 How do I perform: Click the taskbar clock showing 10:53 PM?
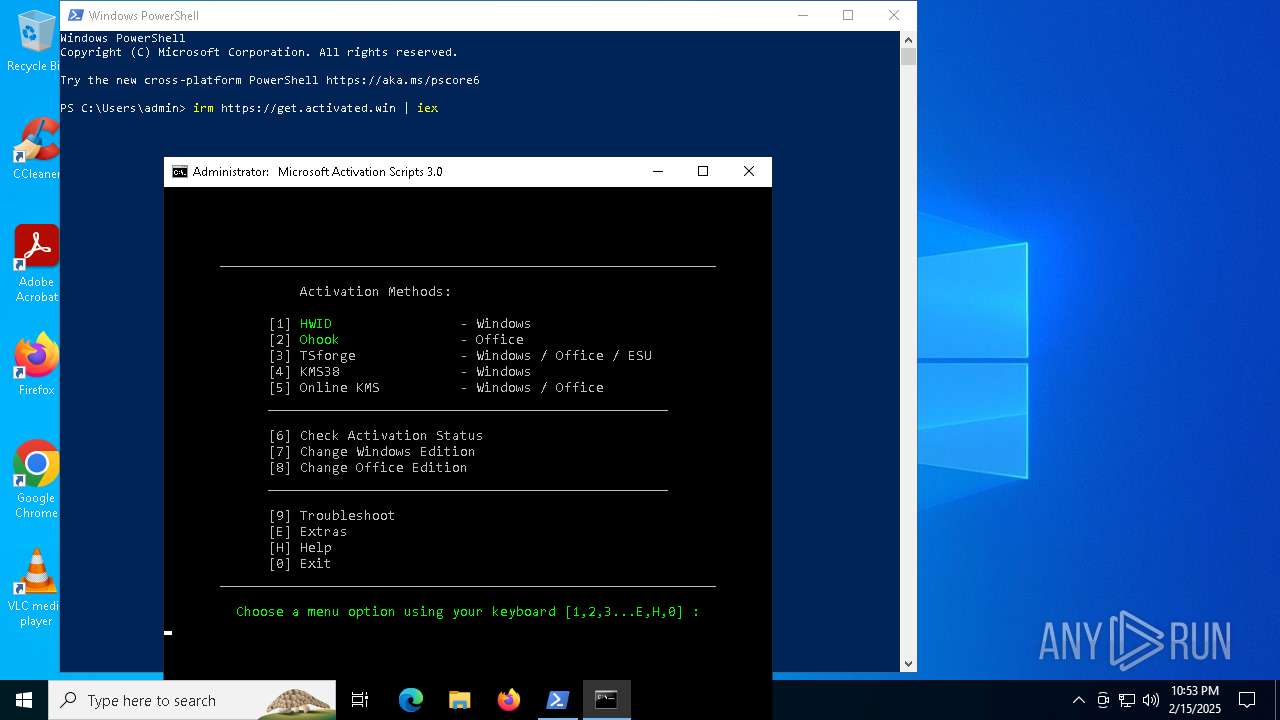[x=1195, y=700]
